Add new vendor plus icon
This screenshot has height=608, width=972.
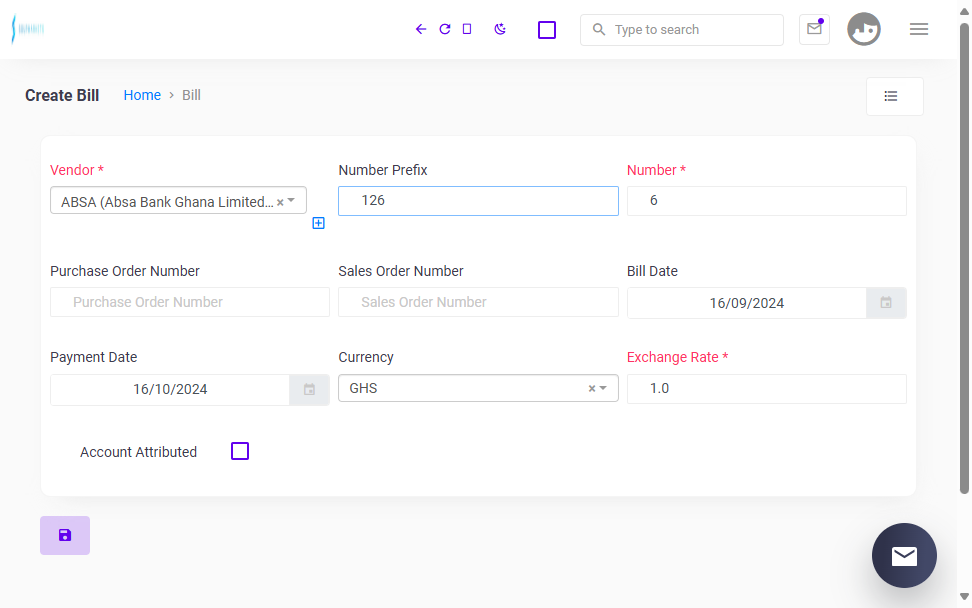[x=319, y=223]
